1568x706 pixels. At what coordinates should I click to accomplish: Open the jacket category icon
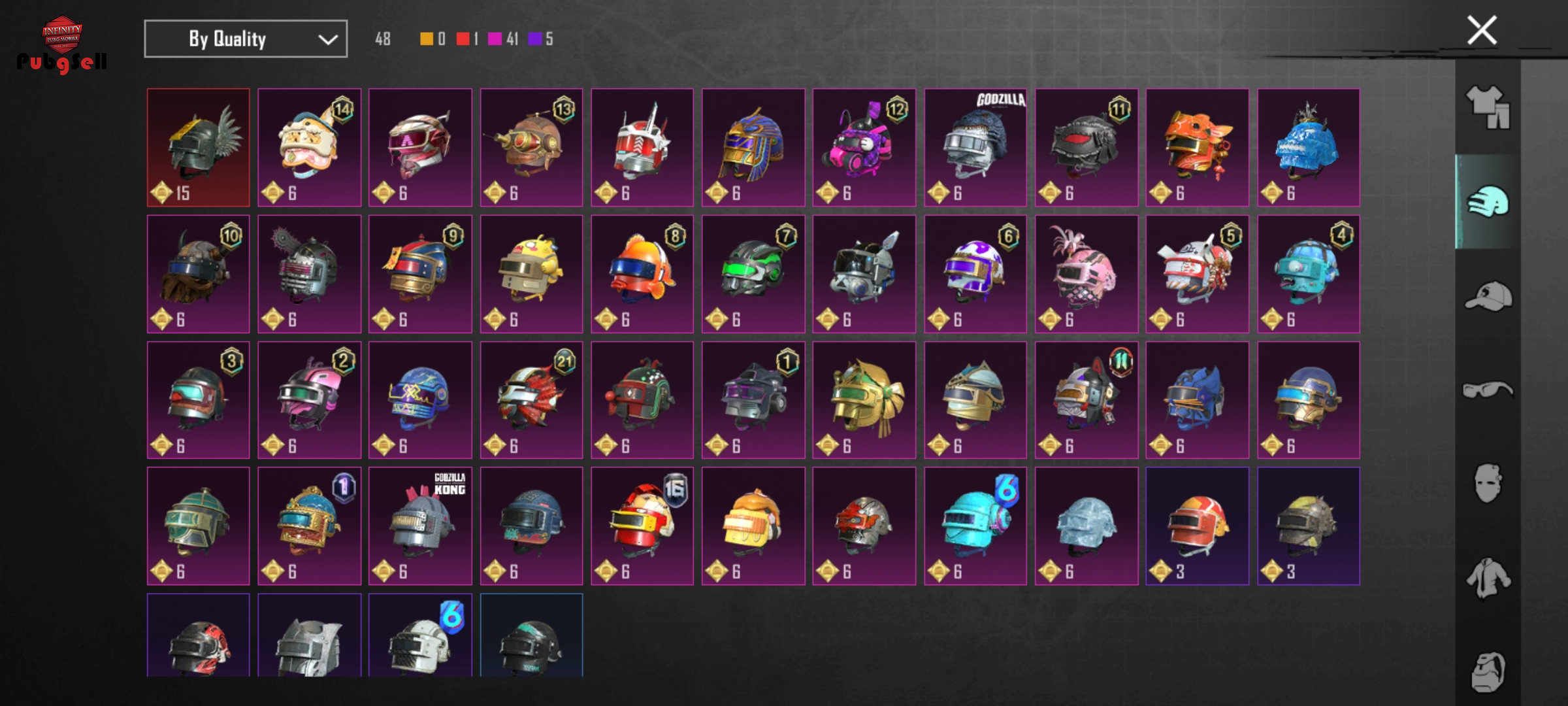pyautogui.click(x=1488, y=578)
